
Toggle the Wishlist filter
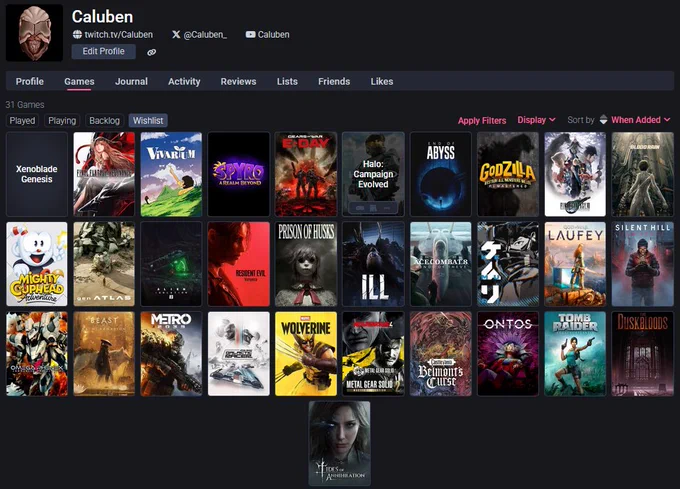[x=148, y=121]
